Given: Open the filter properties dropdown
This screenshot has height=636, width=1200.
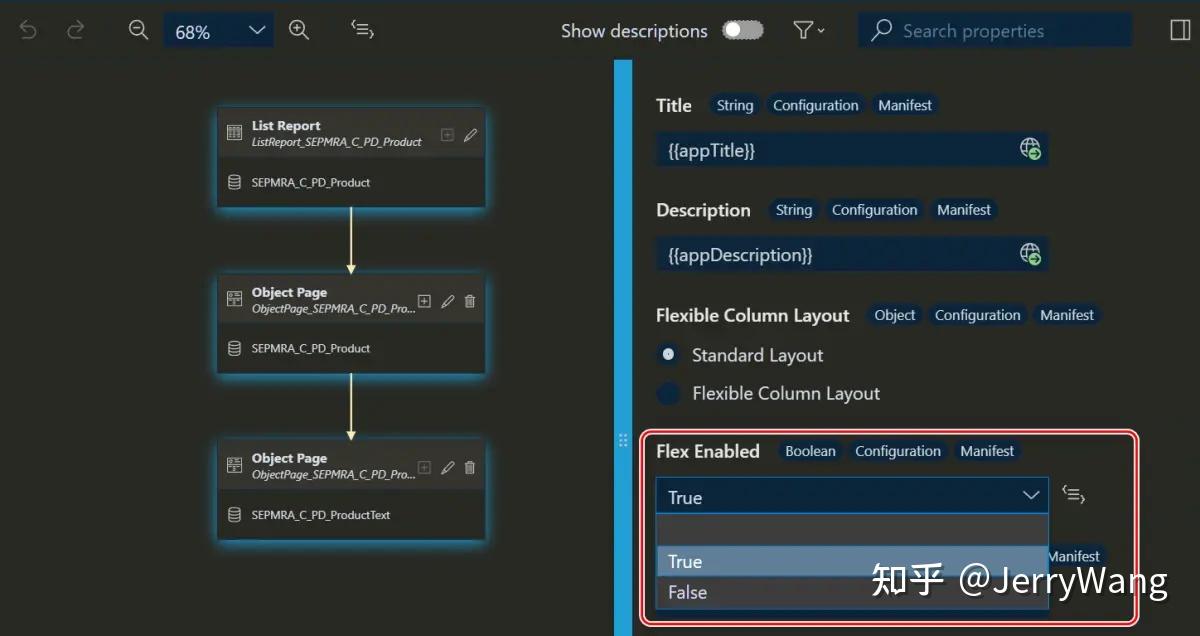Looking at the screenshot, I should point(808,30).
